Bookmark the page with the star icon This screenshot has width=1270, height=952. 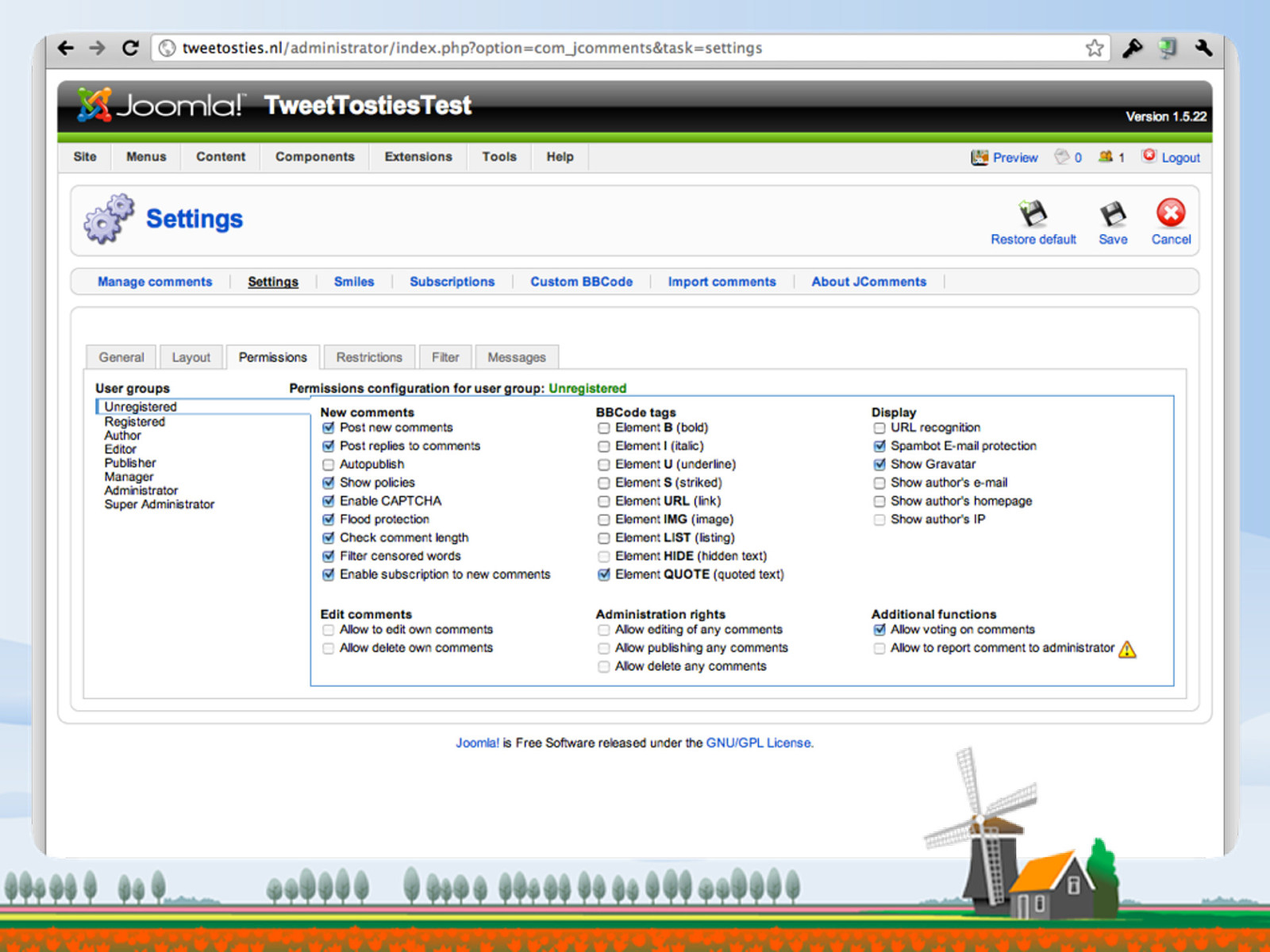coord(1095,48)
